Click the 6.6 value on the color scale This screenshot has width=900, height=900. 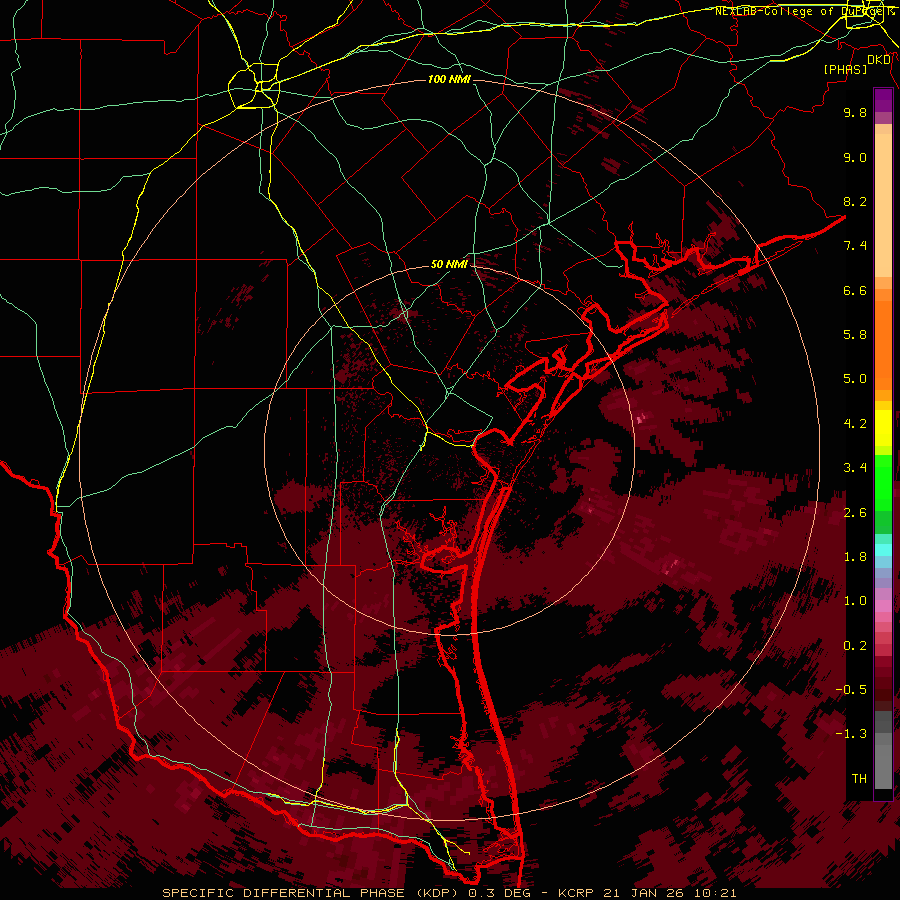click(855, 290)
